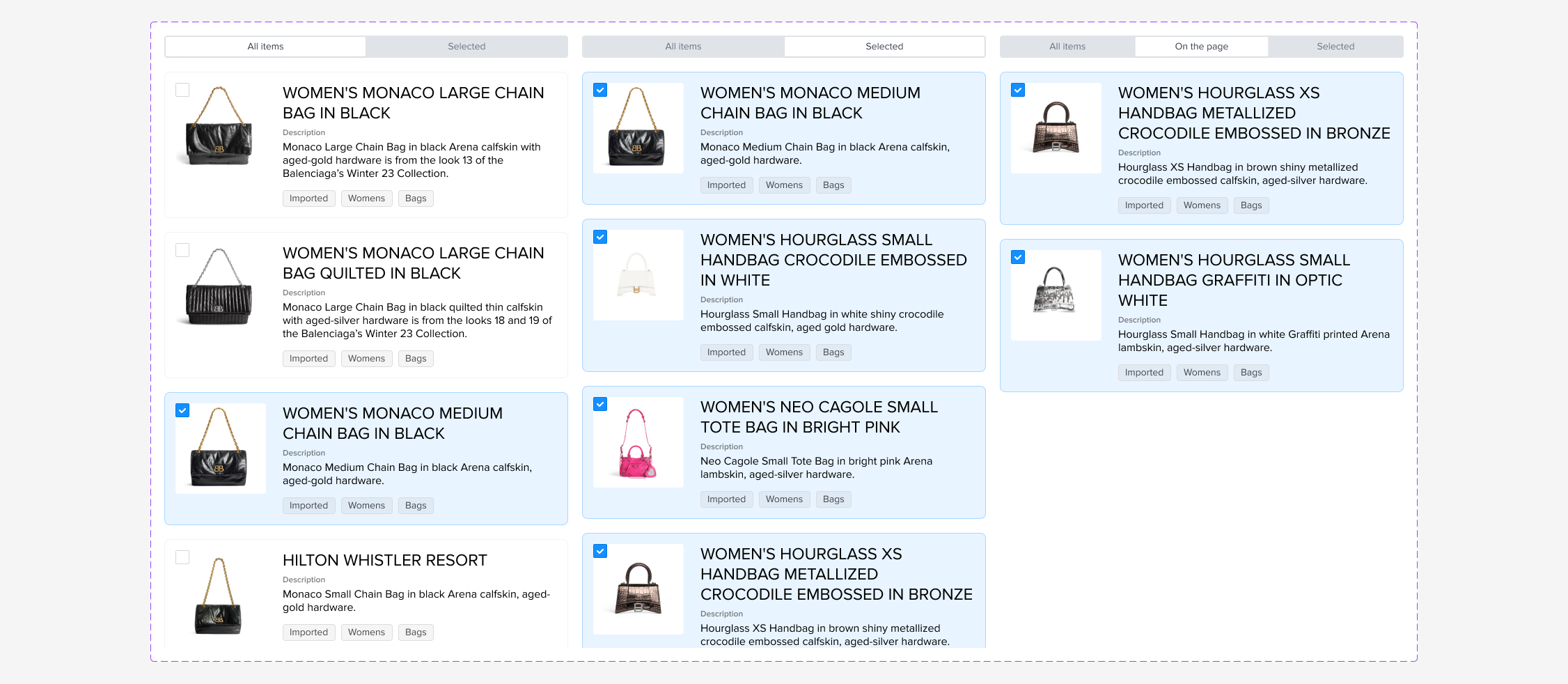Click description Neo Cagole Small Tote bright pink lambskin
This screenshot has width=1568, height=684.
[816, 468]
